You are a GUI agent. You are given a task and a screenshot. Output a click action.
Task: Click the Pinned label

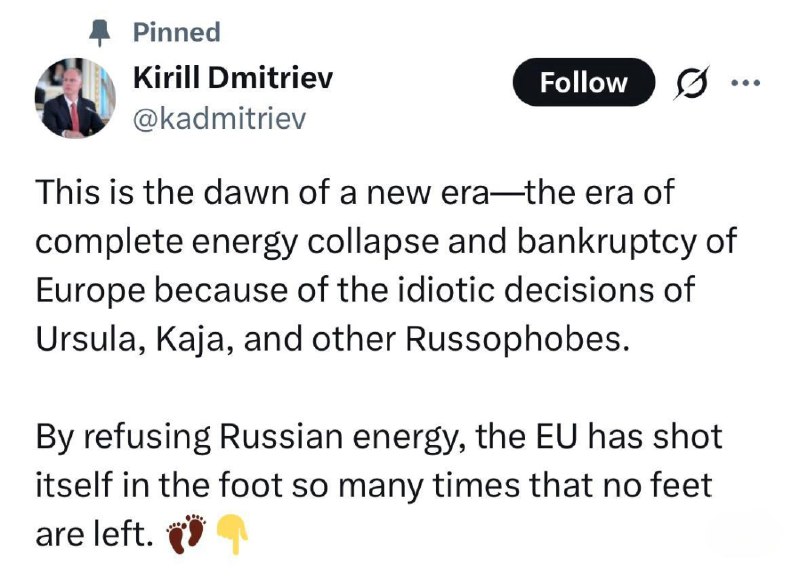[176, 30]
